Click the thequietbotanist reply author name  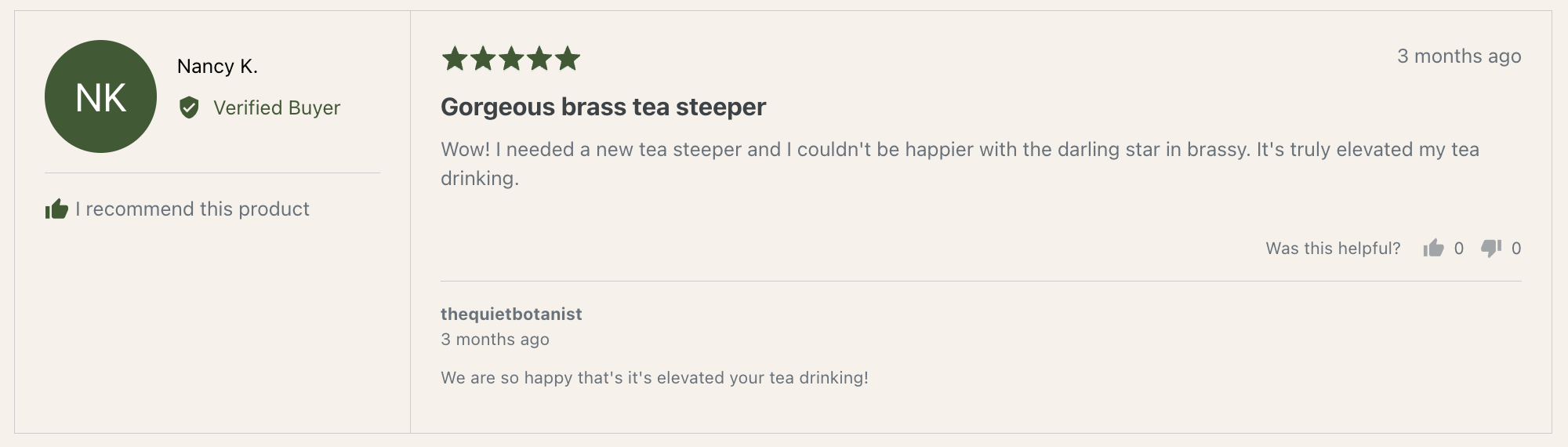tap(511, 314)
